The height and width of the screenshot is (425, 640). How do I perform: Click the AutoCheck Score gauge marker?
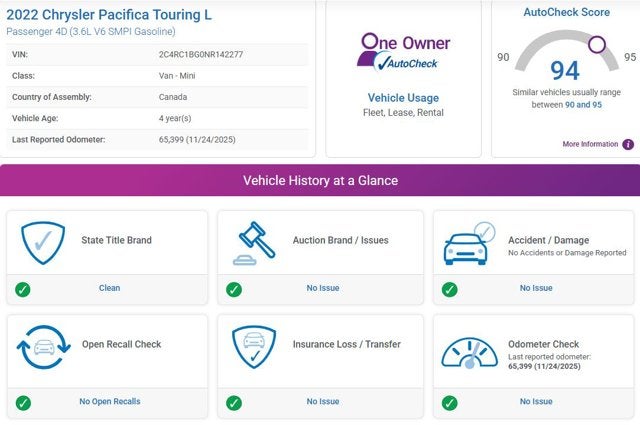tap(597, 44)
